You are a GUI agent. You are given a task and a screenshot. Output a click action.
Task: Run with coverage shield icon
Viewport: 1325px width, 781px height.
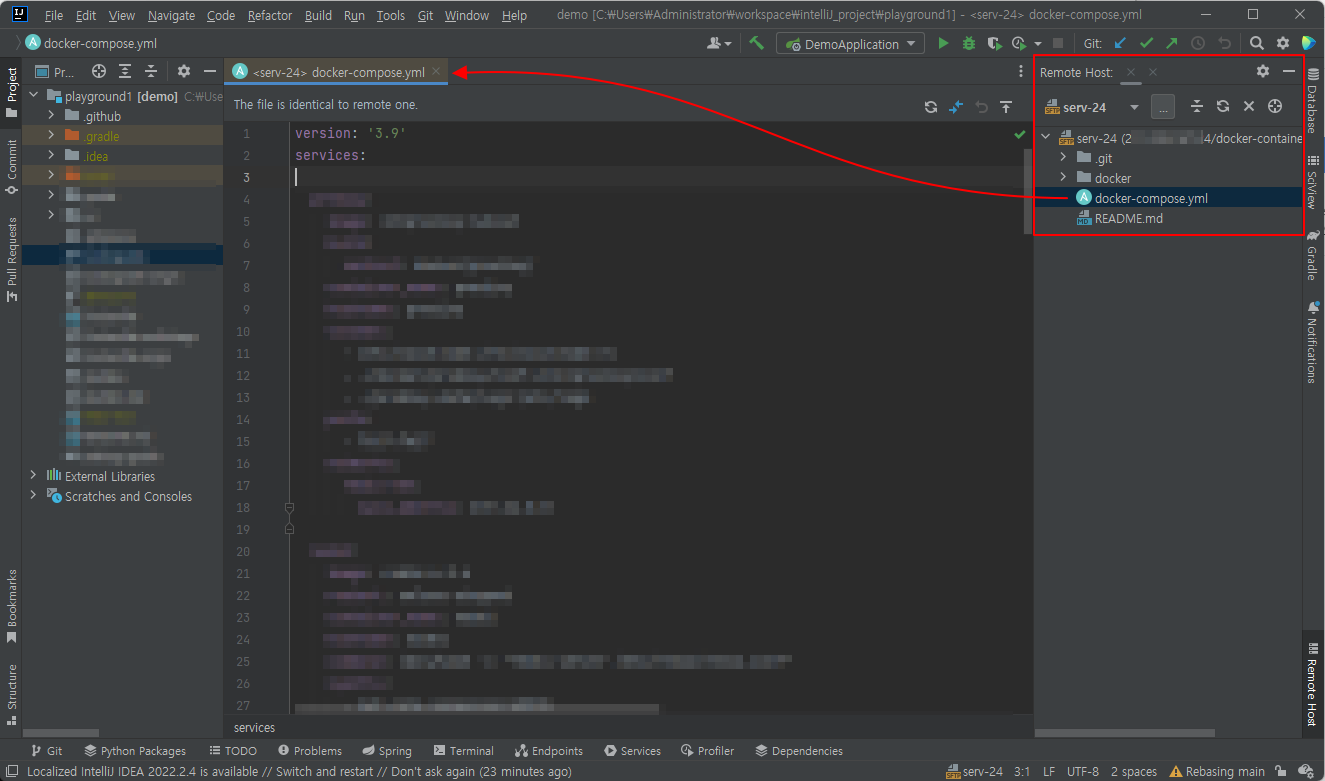[x=993, y=44]
